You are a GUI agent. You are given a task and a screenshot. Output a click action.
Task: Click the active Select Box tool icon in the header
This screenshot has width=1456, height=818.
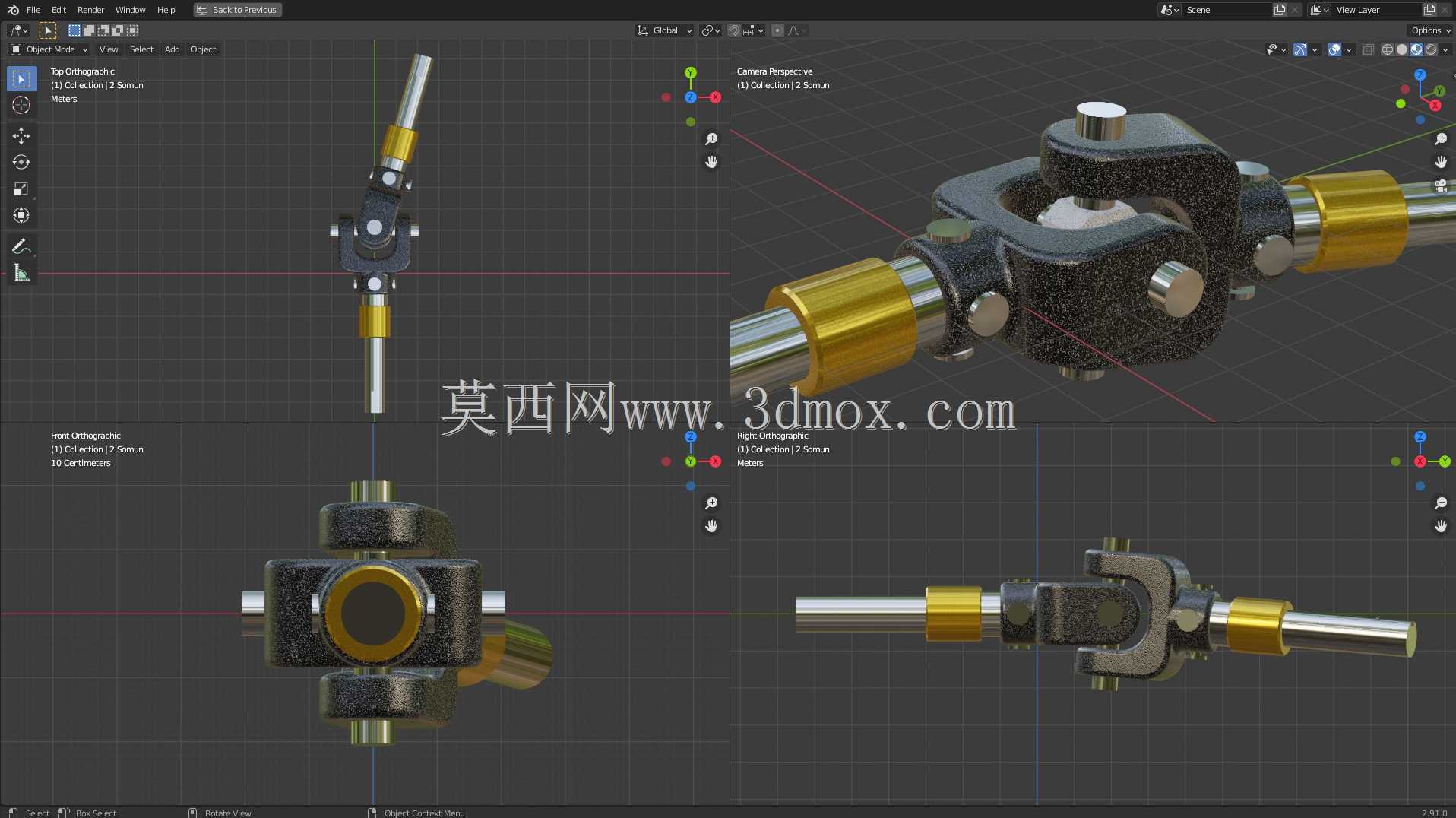tap(47, 30)
